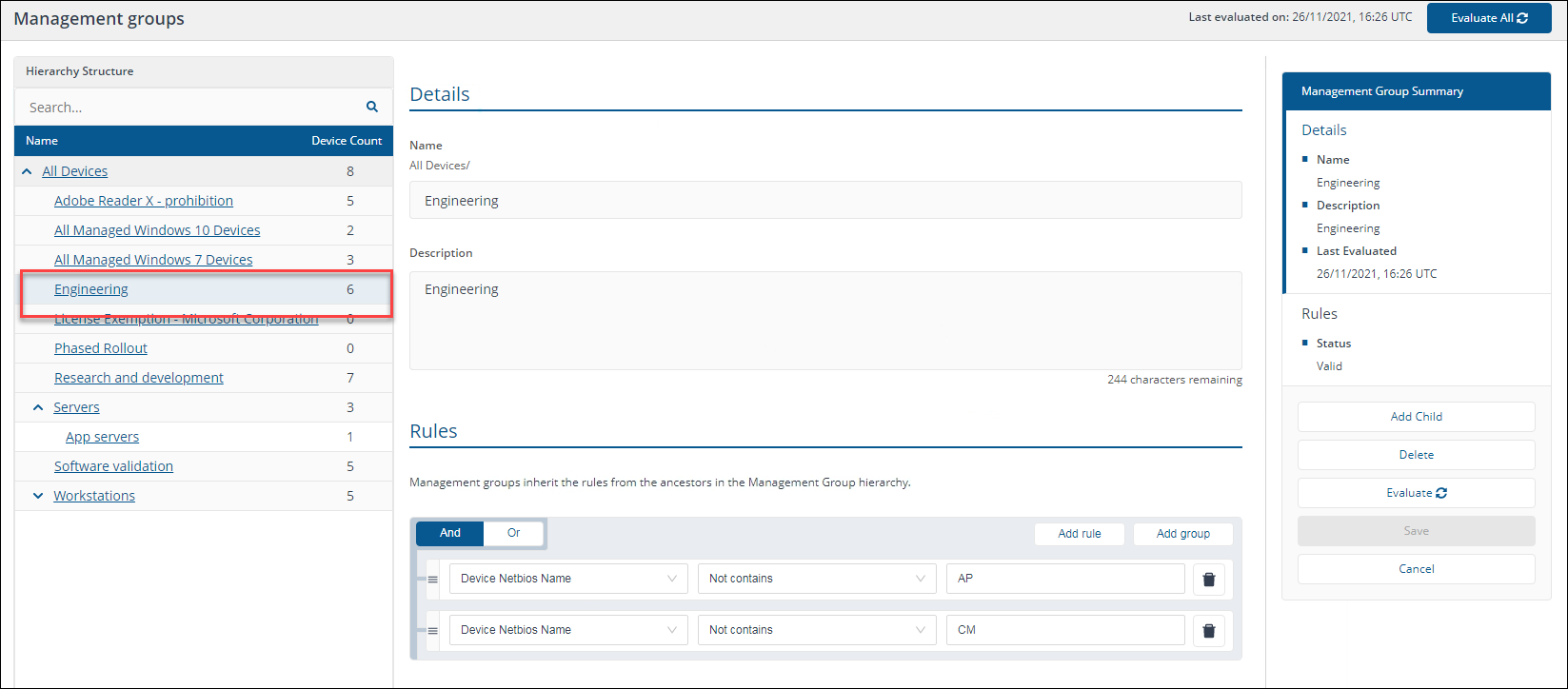This screenshot has width=1568, height=689.
Task: Click the drag handle of the CM rule
Action: 432,630
